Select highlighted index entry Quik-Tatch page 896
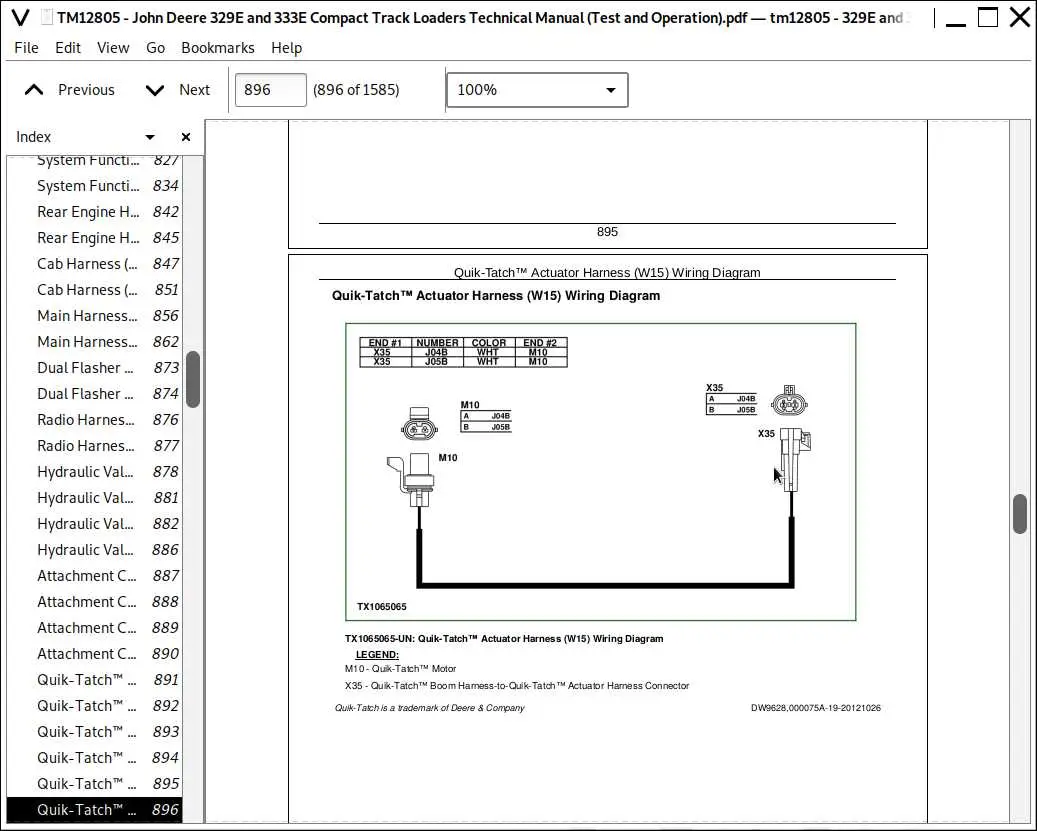 tap(94, 810)
